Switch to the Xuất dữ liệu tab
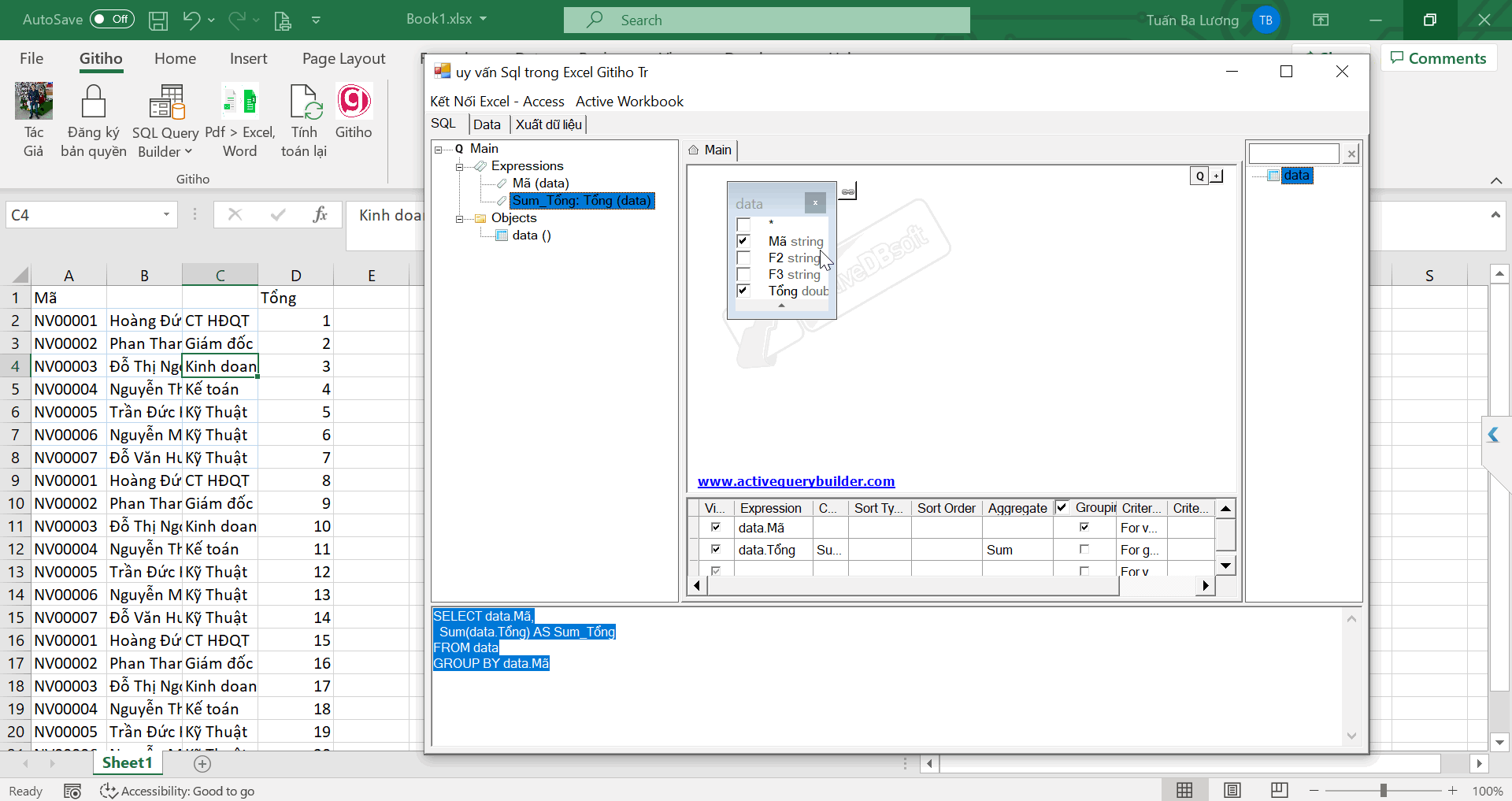This screenshot has height=801, width=1512. [549, 124]
